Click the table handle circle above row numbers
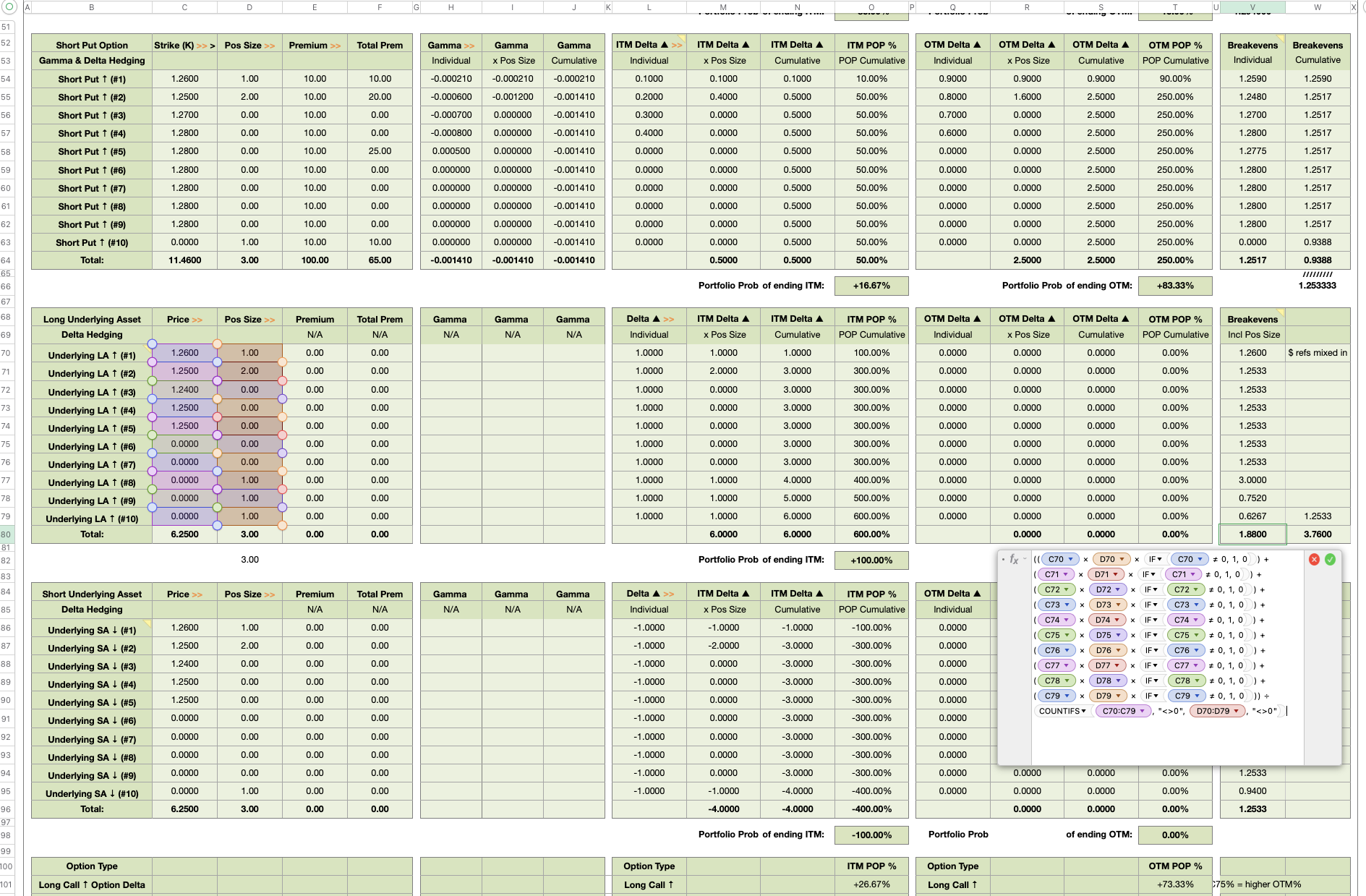Screen dimensions: 1366x896 [9, 7]
